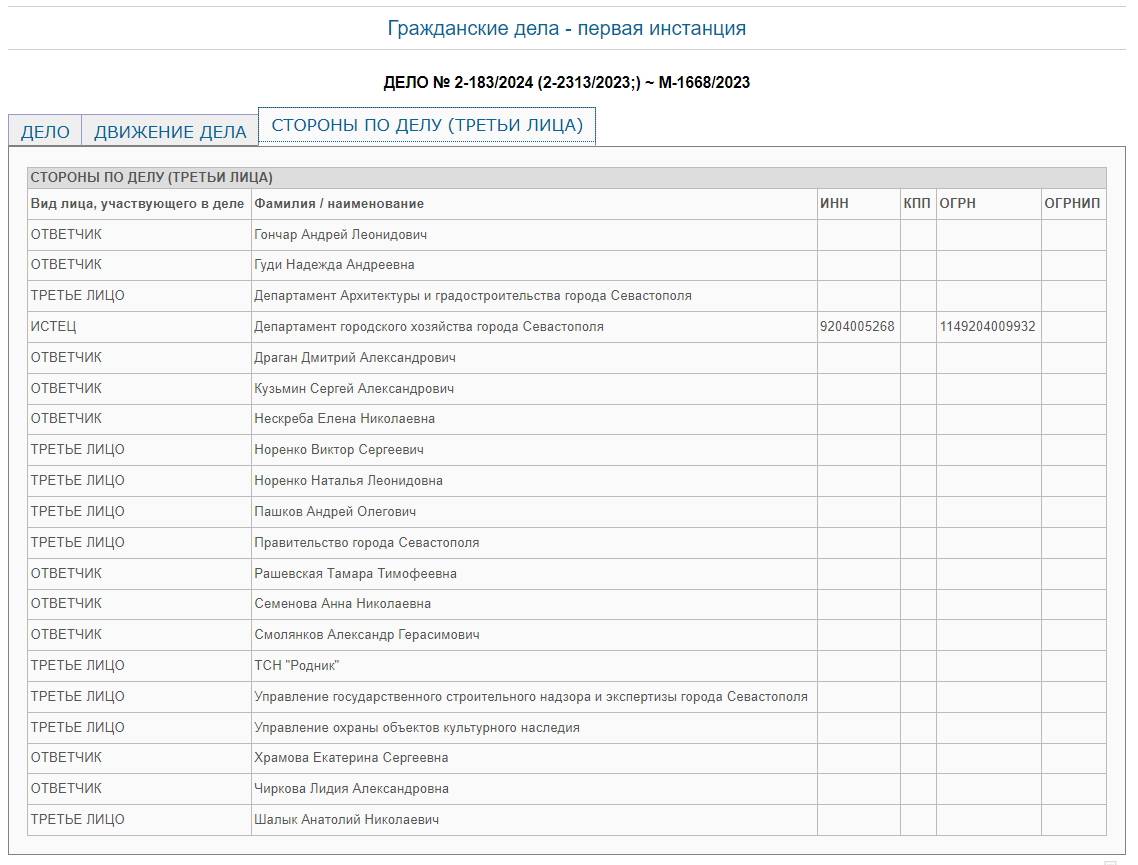Click the page heading Гражданские дела - первая инстанция

coord(567,28)
